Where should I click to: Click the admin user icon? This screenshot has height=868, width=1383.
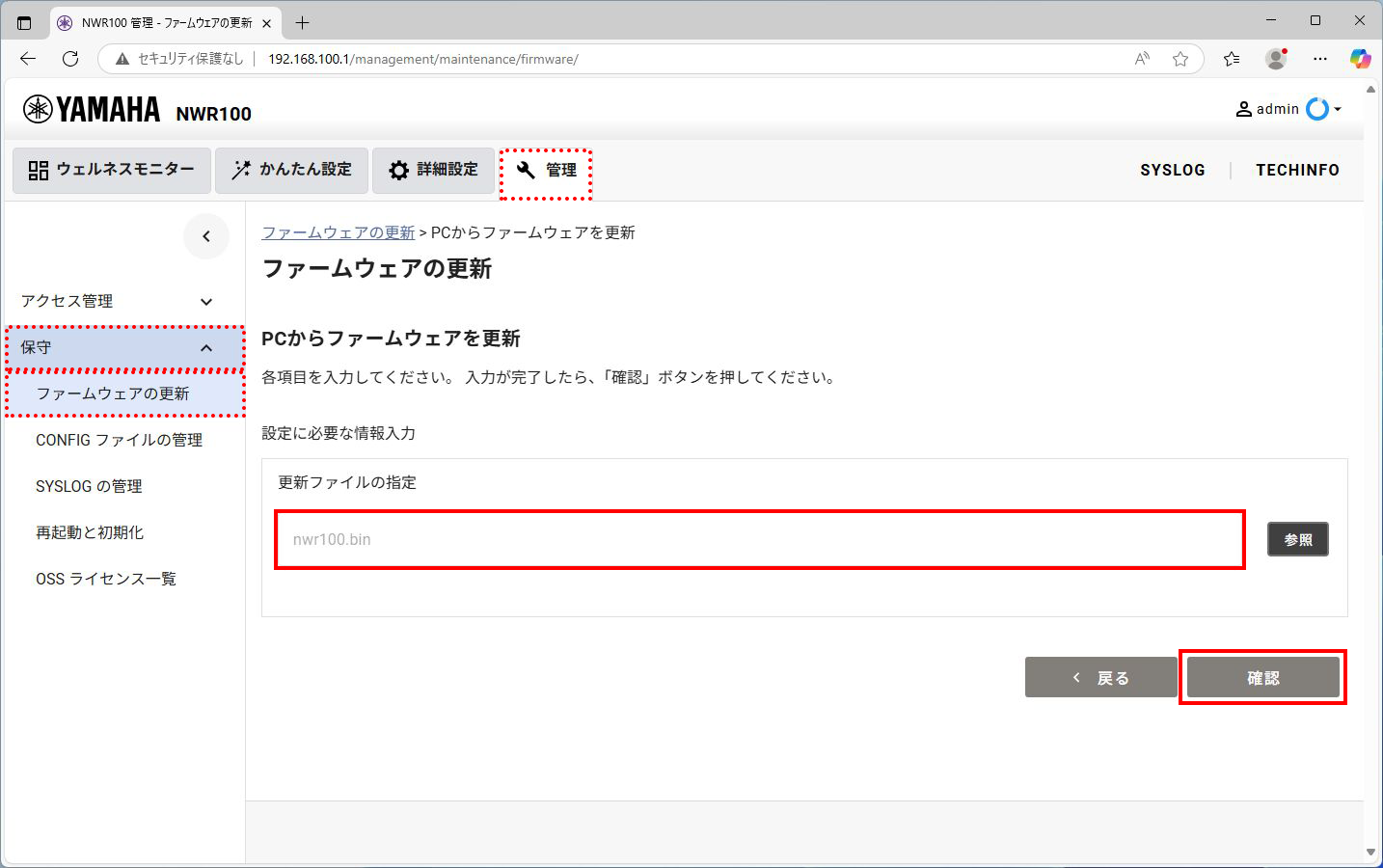coord(1243,109)
